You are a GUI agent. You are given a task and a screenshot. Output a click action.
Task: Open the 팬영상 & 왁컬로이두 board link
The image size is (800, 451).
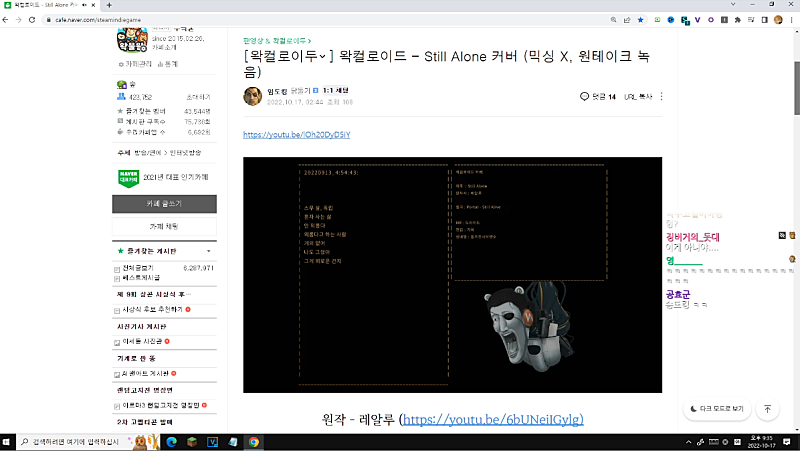click(x=277, y=41)
